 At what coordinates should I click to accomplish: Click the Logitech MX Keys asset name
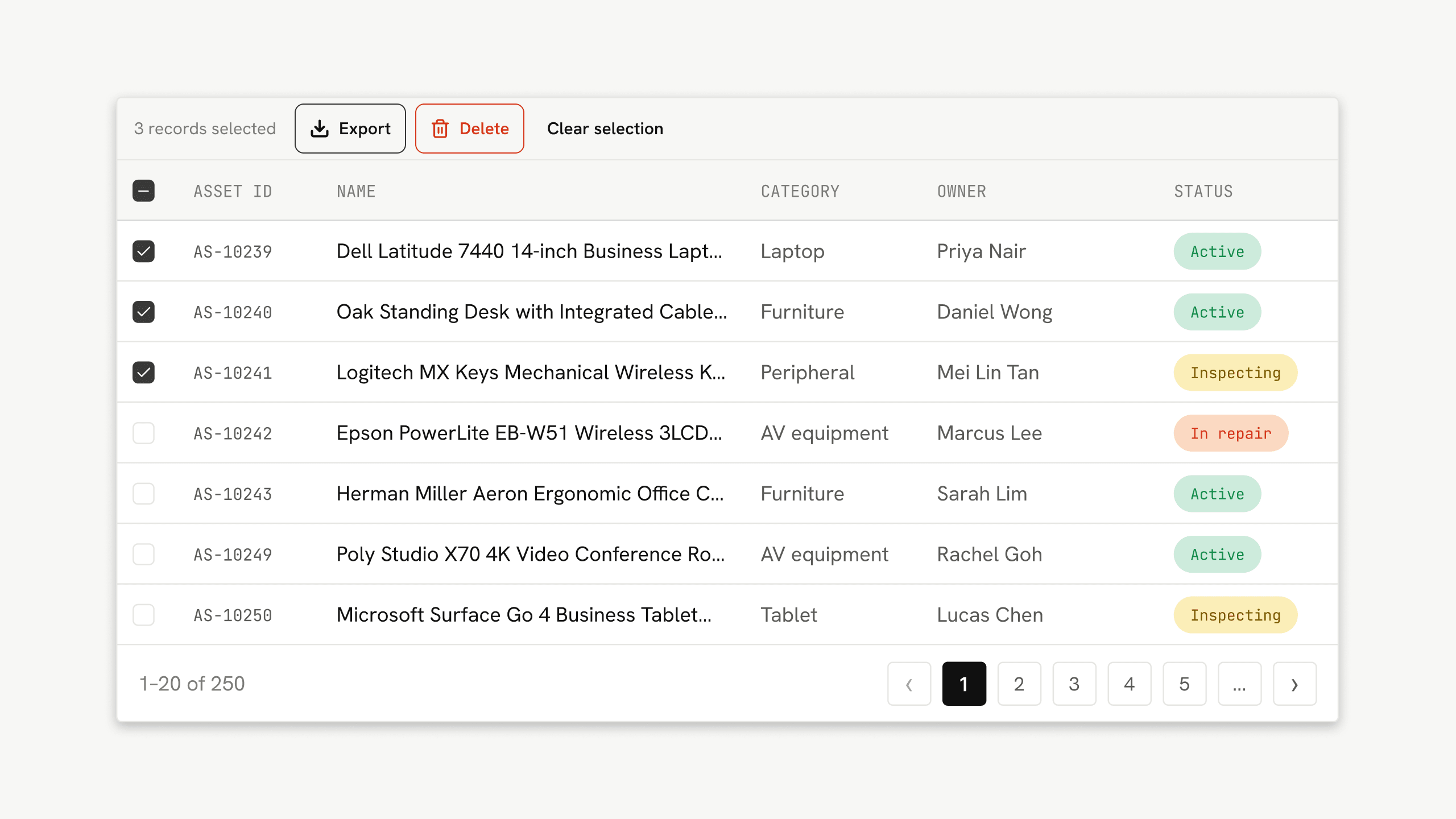tap(531, 373)
